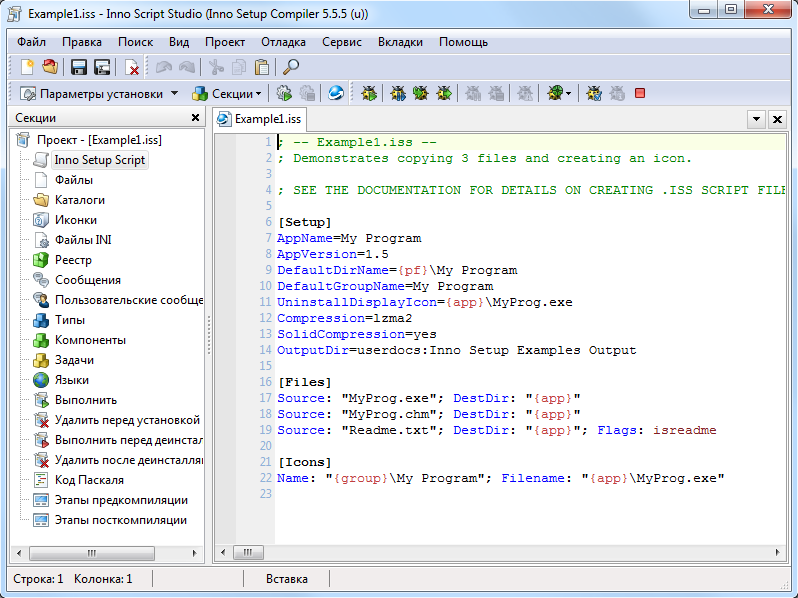This screenshot has width=798, height=598.
Task: Click the Find magnifier icon
Action: click(291, 67)
